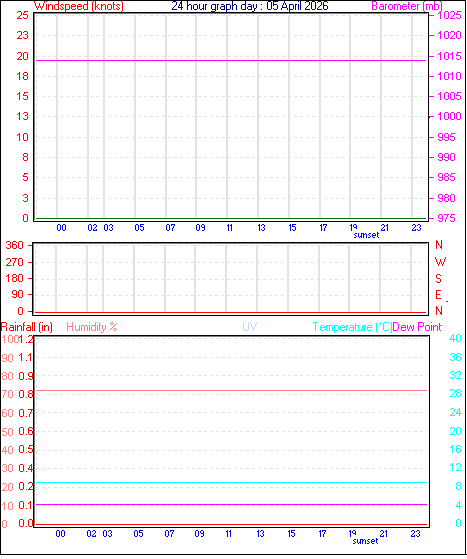Select the temperature axis value 12
The image size is (467, 559).
tap(456, 467)
